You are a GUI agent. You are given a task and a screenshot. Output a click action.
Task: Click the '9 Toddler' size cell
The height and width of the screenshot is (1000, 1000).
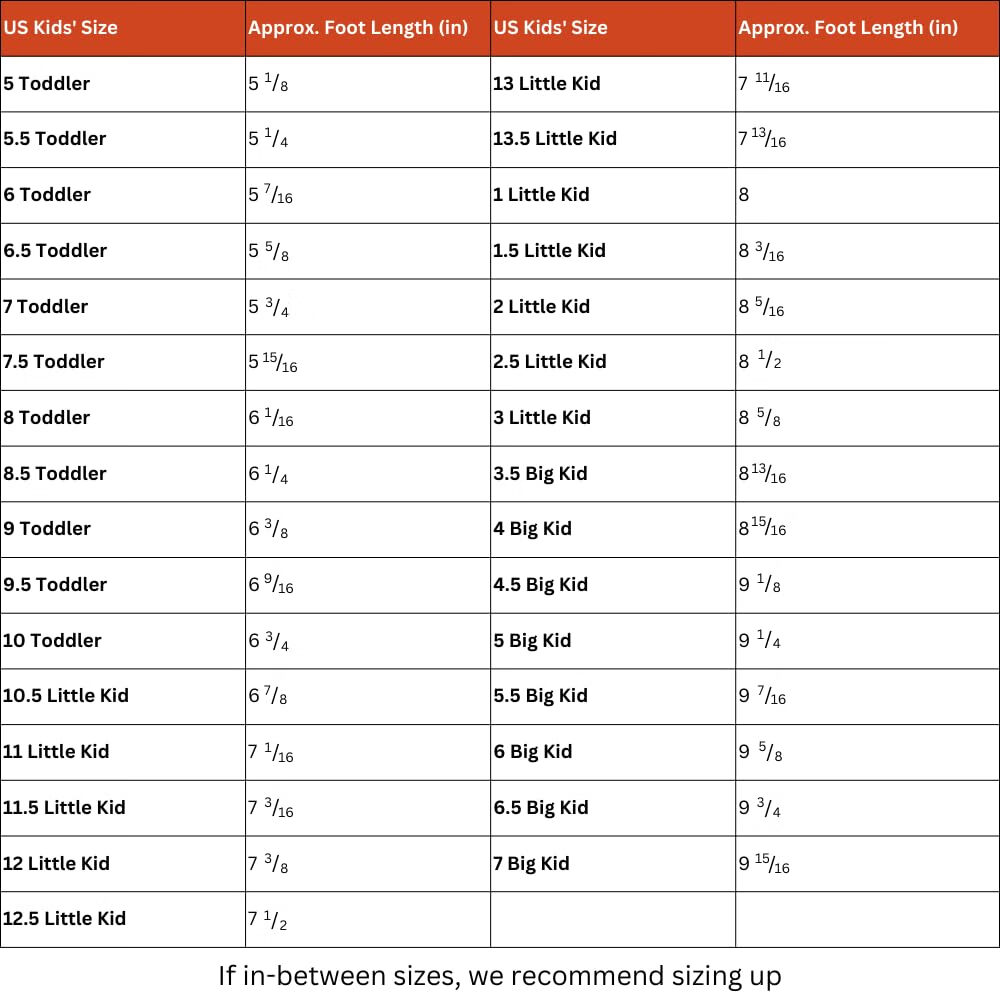[47, 528]
